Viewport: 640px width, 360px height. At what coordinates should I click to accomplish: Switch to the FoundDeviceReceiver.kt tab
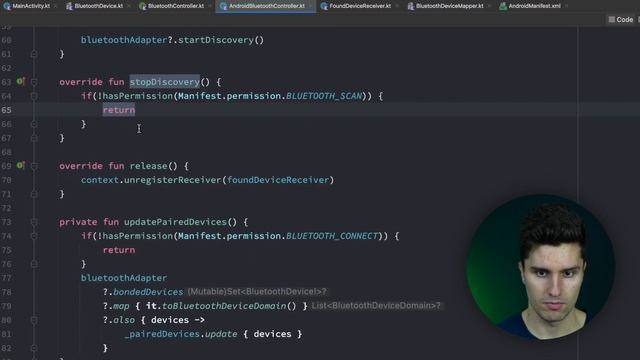(360, 6)
